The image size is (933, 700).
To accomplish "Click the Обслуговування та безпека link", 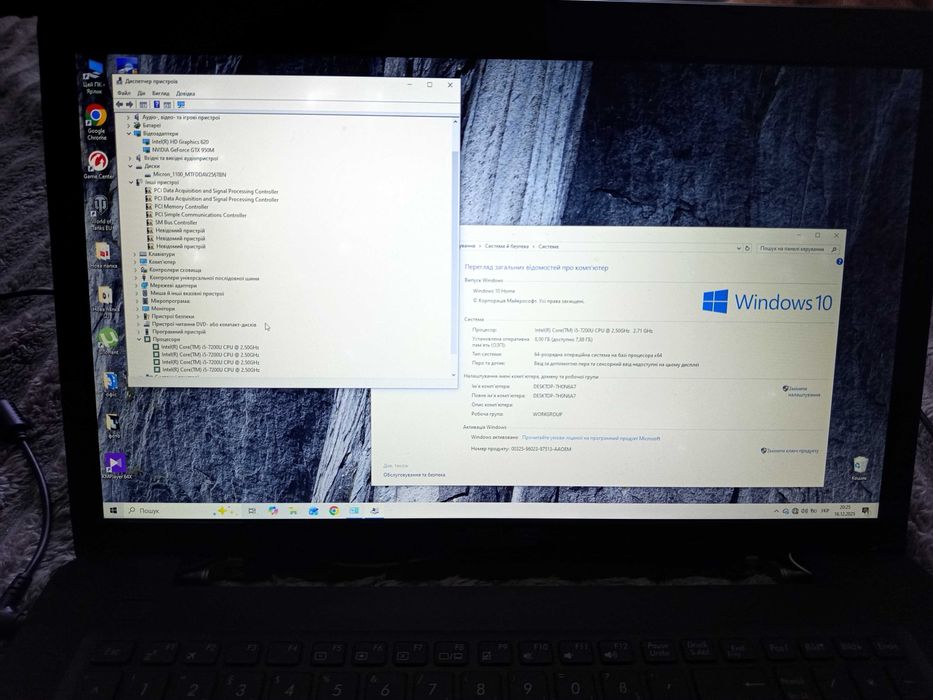I will tap(414, 475).
